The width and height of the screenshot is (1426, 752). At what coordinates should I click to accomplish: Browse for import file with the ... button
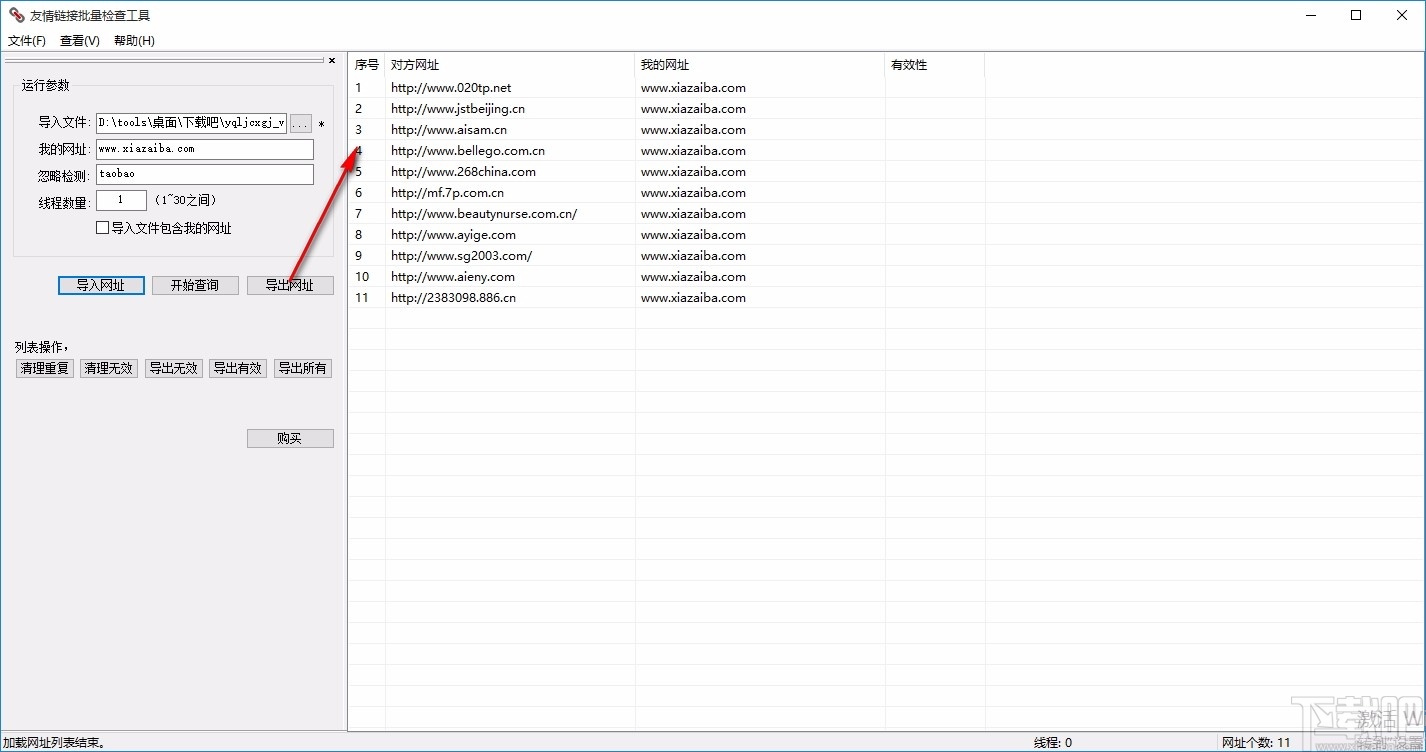[x=301, y=124]
